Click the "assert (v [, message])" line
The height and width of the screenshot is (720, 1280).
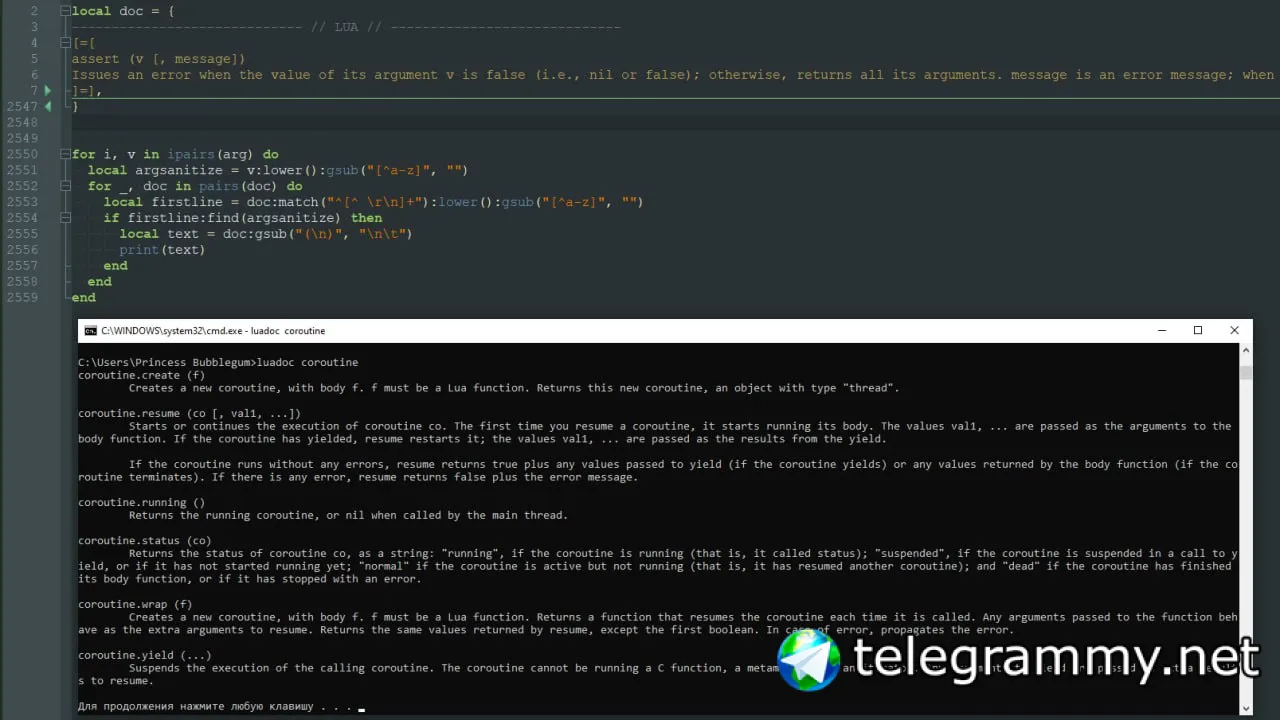(158, 59)
